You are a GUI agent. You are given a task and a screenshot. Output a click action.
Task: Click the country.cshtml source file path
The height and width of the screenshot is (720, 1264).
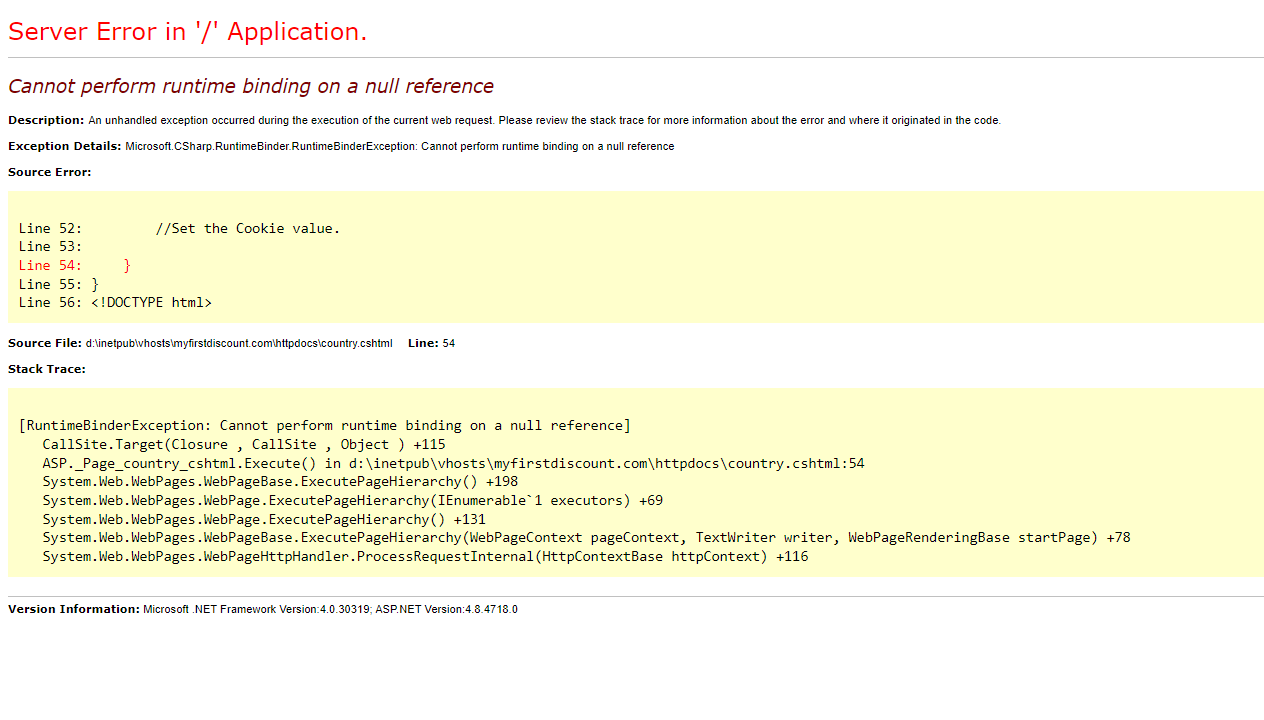[239, 343]
